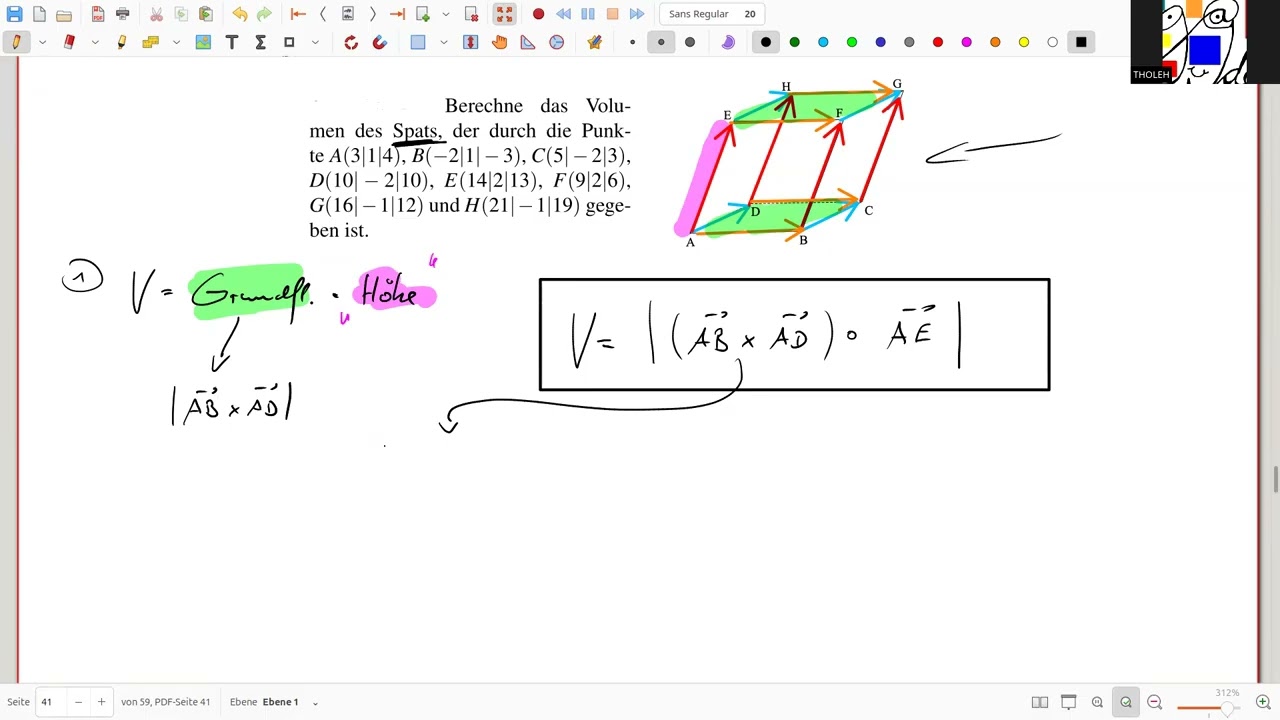
Task: Toggle grid snapping magnet icon
Action: [x=379, y=42]
